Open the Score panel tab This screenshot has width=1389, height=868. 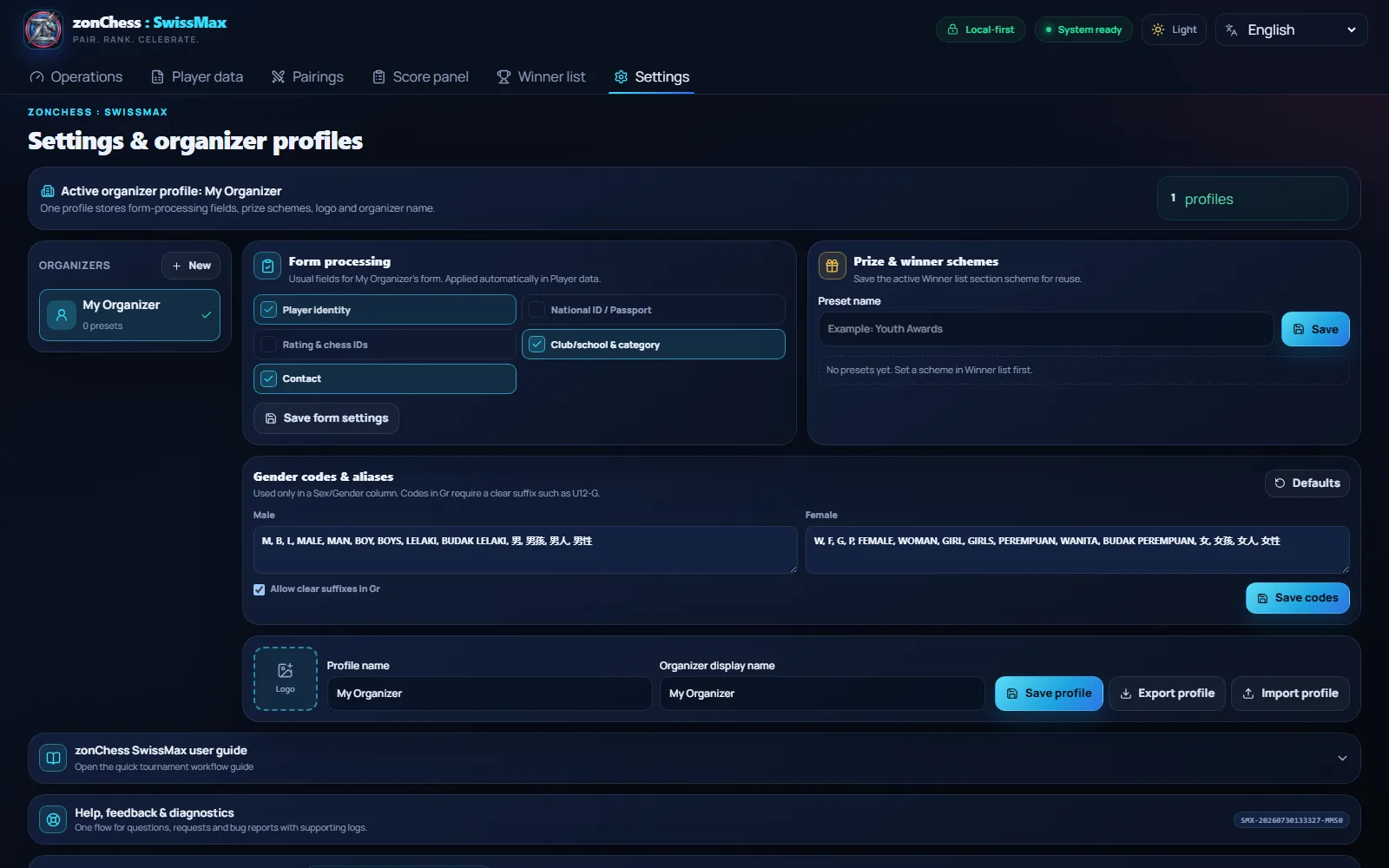420,77
